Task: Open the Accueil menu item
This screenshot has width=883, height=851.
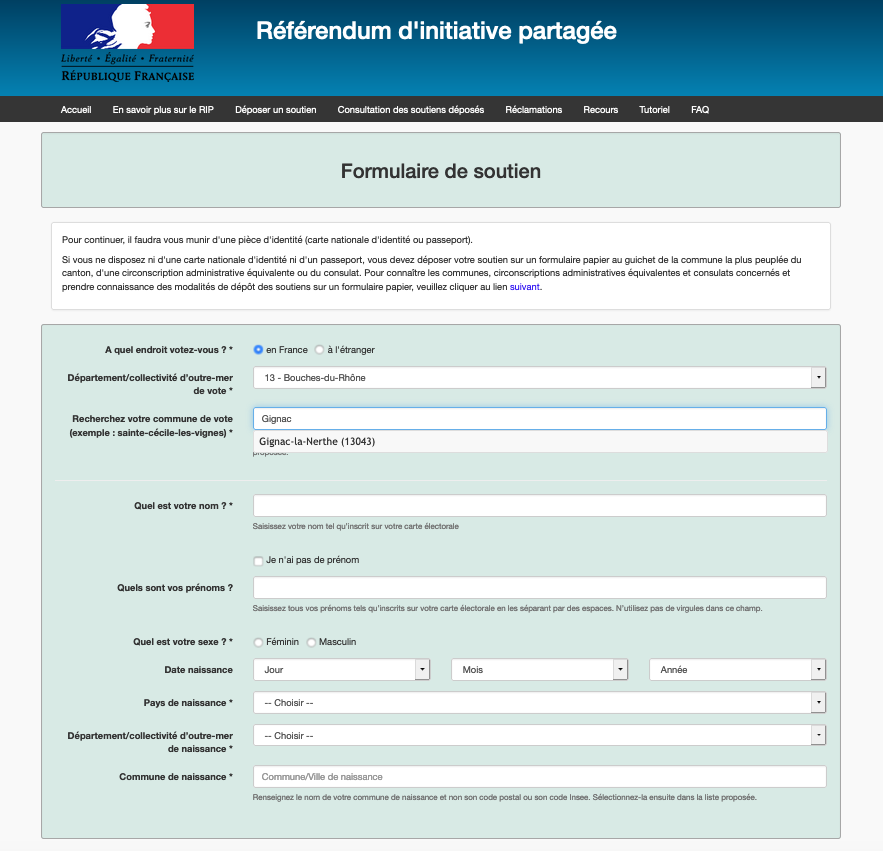Action: pyautogui.click(x=76, y=110)
